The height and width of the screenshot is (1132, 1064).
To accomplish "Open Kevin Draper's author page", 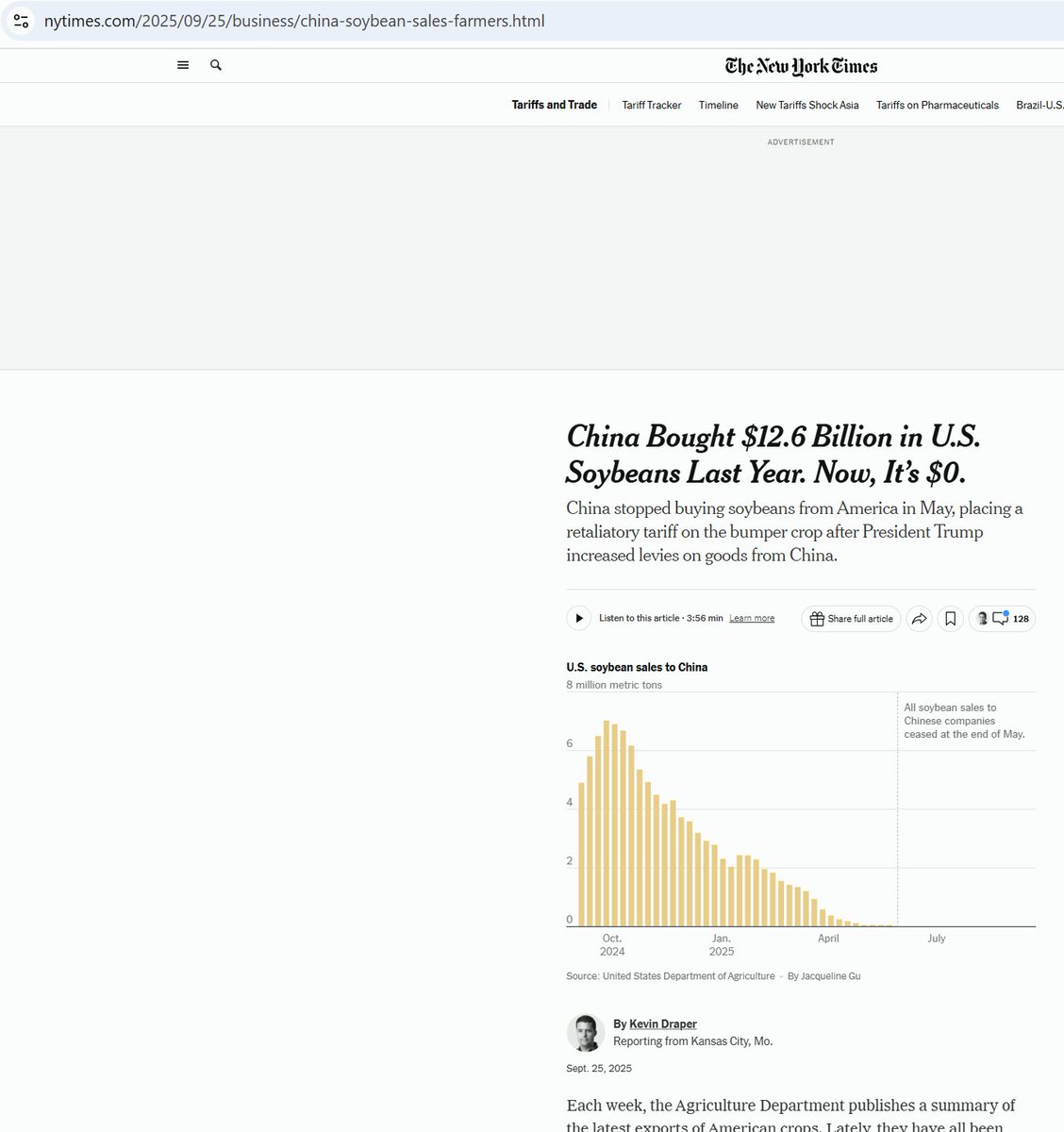I will point(663,1024).
